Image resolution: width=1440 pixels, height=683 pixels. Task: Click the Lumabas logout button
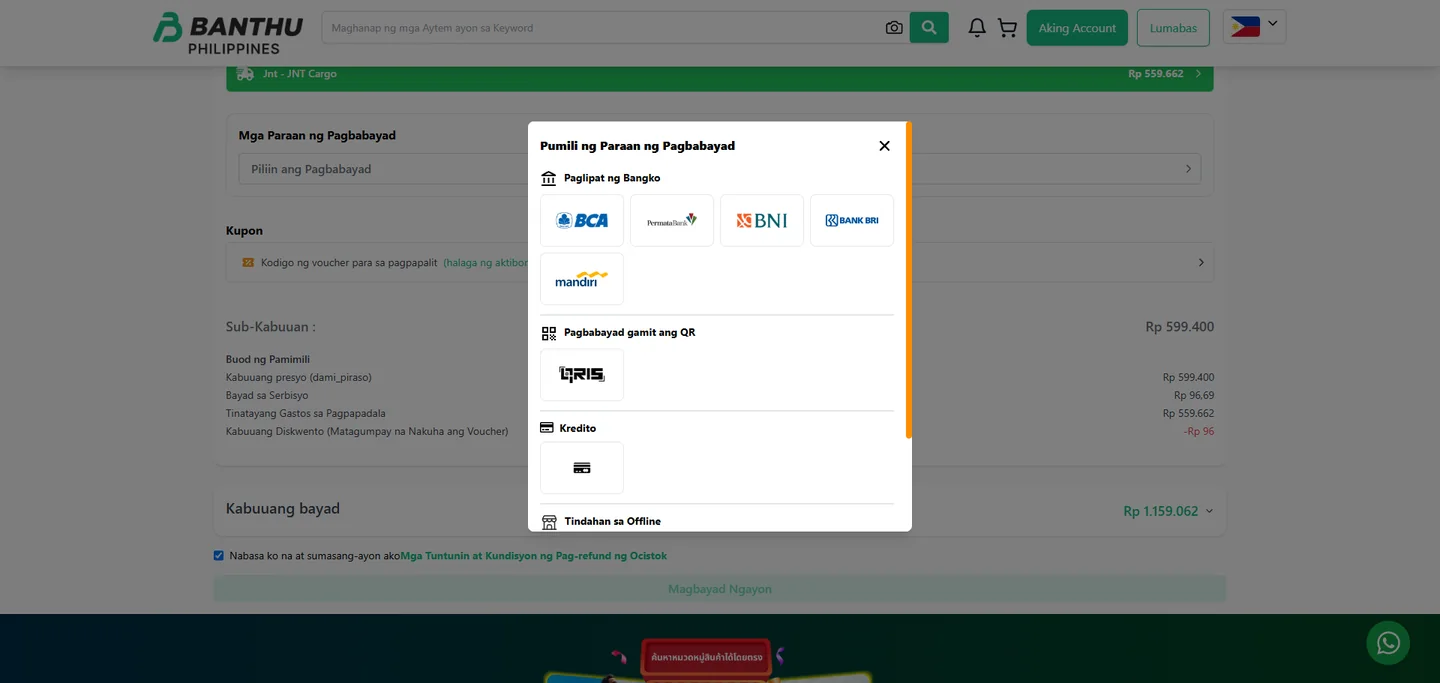1173,28
